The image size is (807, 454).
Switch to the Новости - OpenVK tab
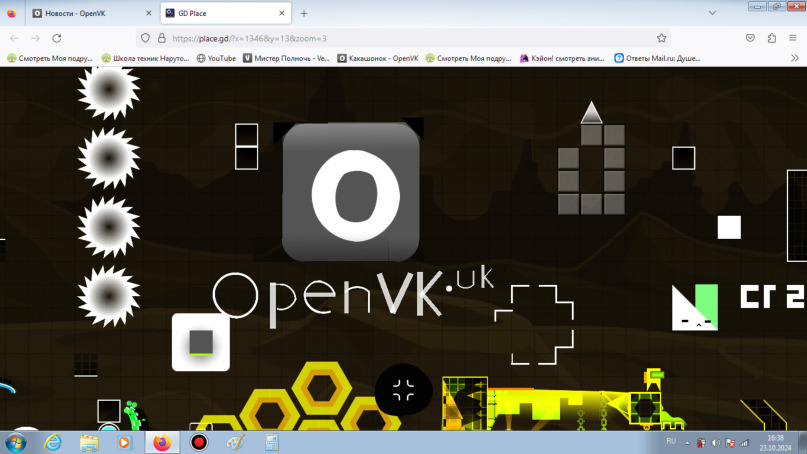(92, 13)
